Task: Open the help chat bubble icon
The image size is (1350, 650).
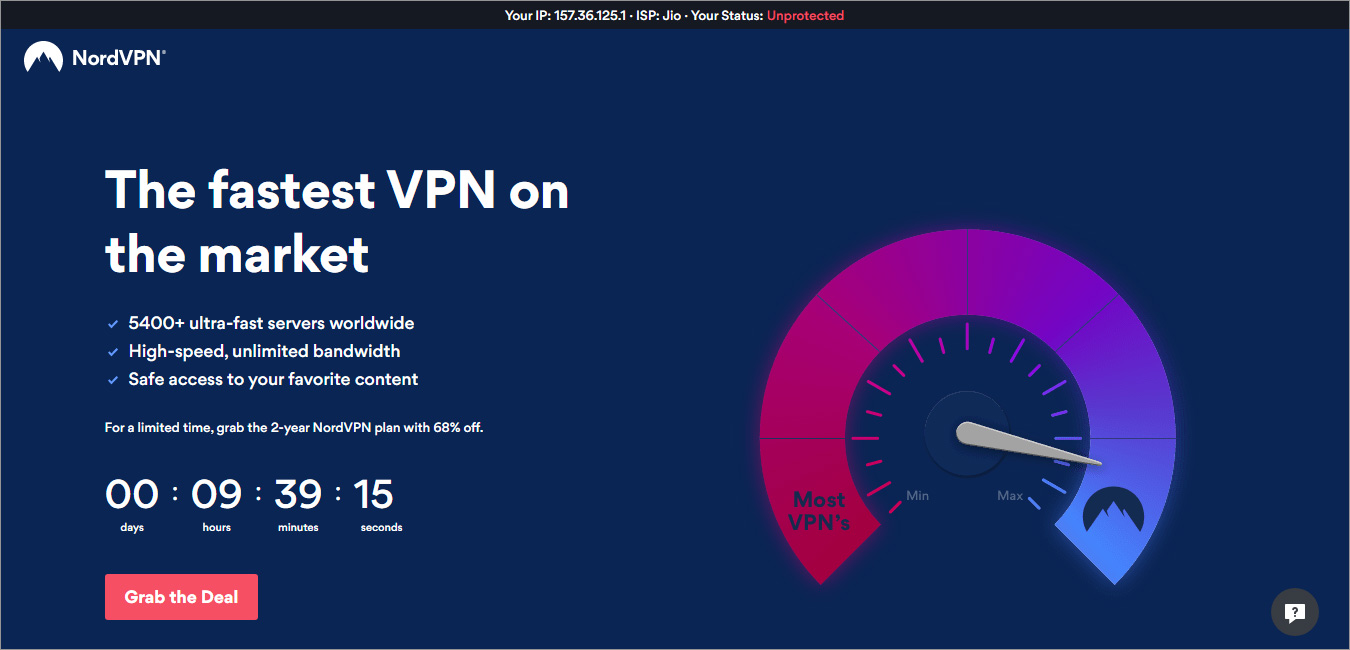Action: pyautogui.click(x=1294, y=612)
